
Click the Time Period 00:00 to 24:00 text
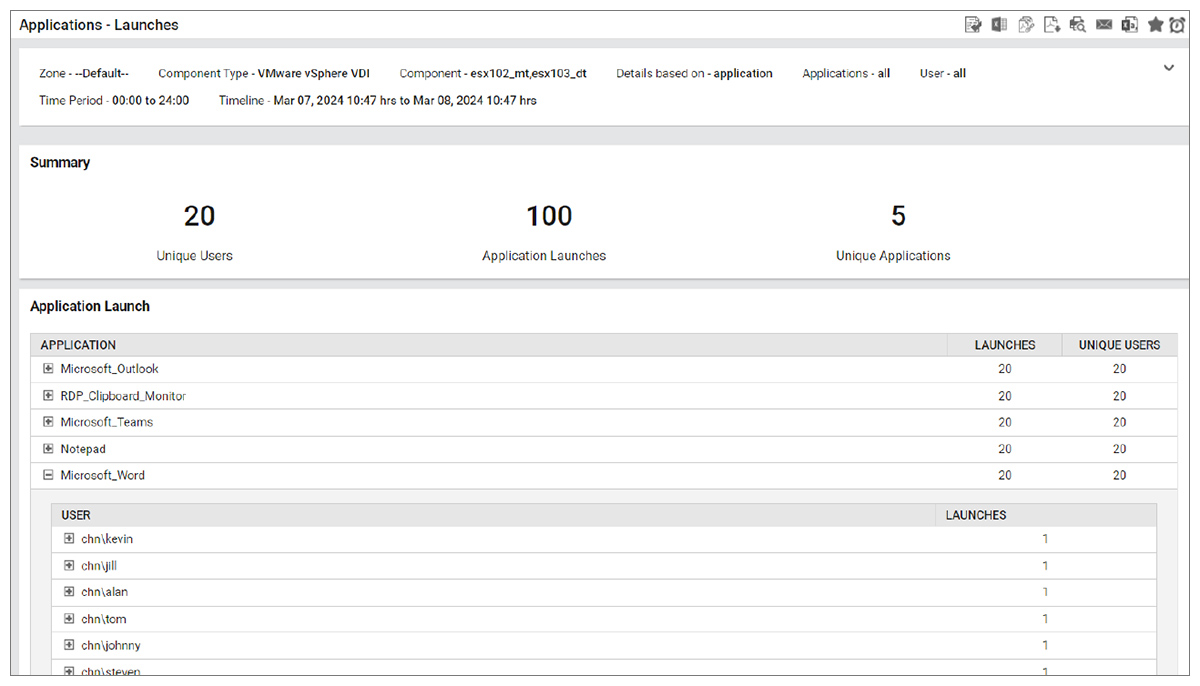click(114, 100)
